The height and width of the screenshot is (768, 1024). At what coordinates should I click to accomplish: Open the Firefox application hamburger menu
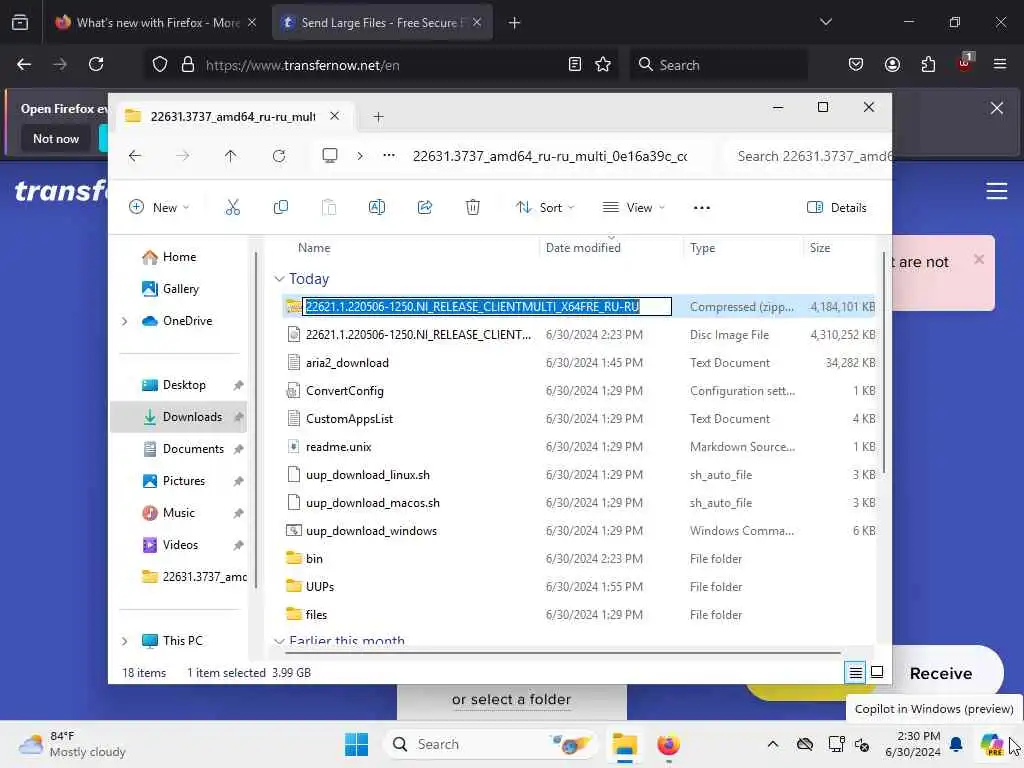pyautogui.click(x=999, y=64)
